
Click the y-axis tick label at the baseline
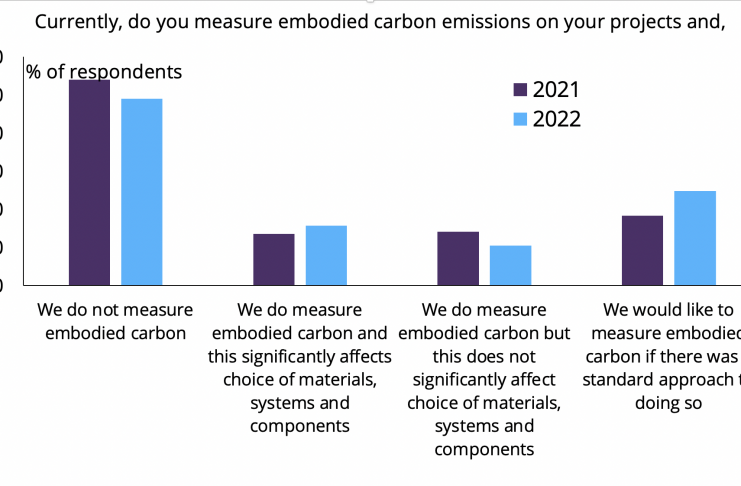click(x=2, y=285)
